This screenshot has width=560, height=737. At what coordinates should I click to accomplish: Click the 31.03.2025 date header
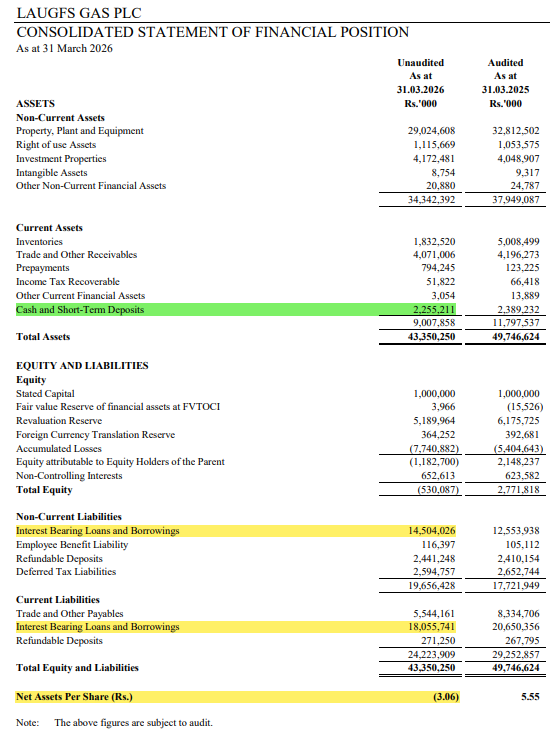tap(505, 89)
